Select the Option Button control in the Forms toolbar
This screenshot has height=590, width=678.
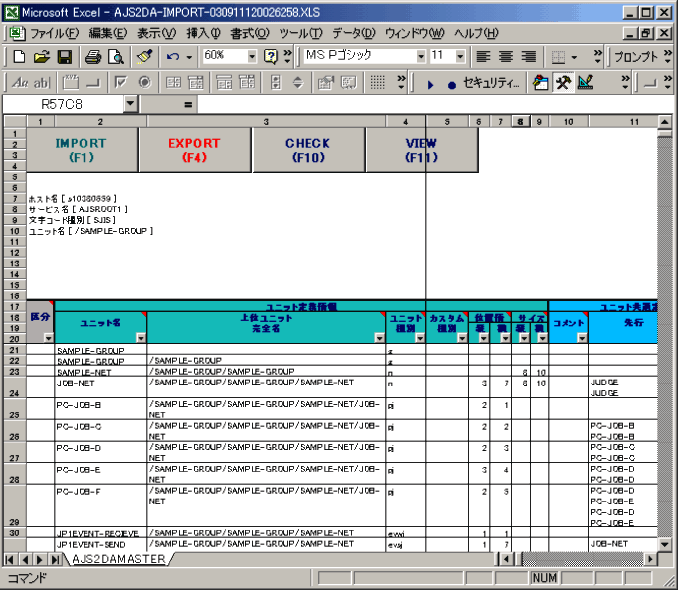[x=145, y=82]
